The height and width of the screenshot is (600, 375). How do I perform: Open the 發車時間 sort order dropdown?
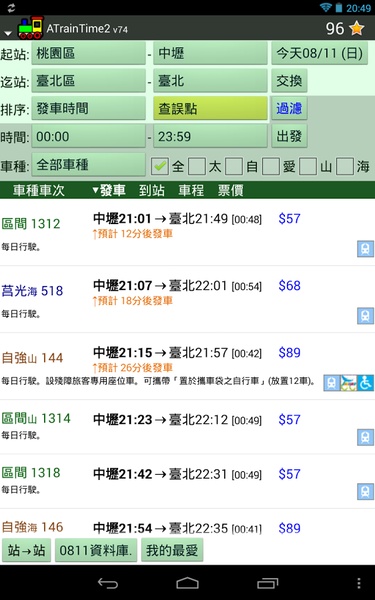tap(88, 109)
